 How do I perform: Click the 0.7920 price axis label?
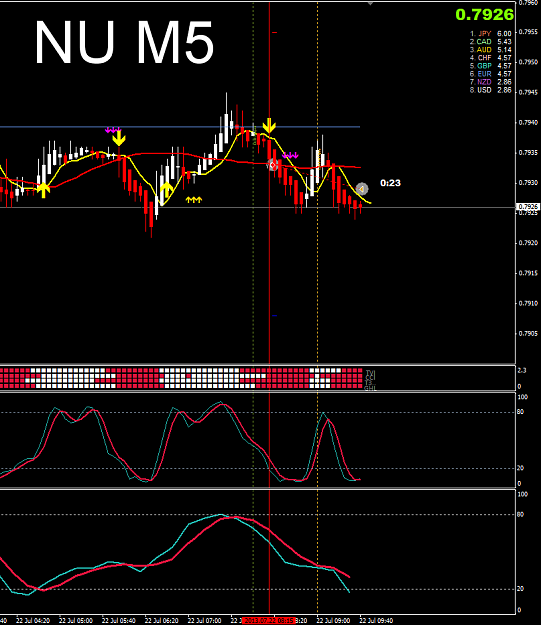[529, 243]
